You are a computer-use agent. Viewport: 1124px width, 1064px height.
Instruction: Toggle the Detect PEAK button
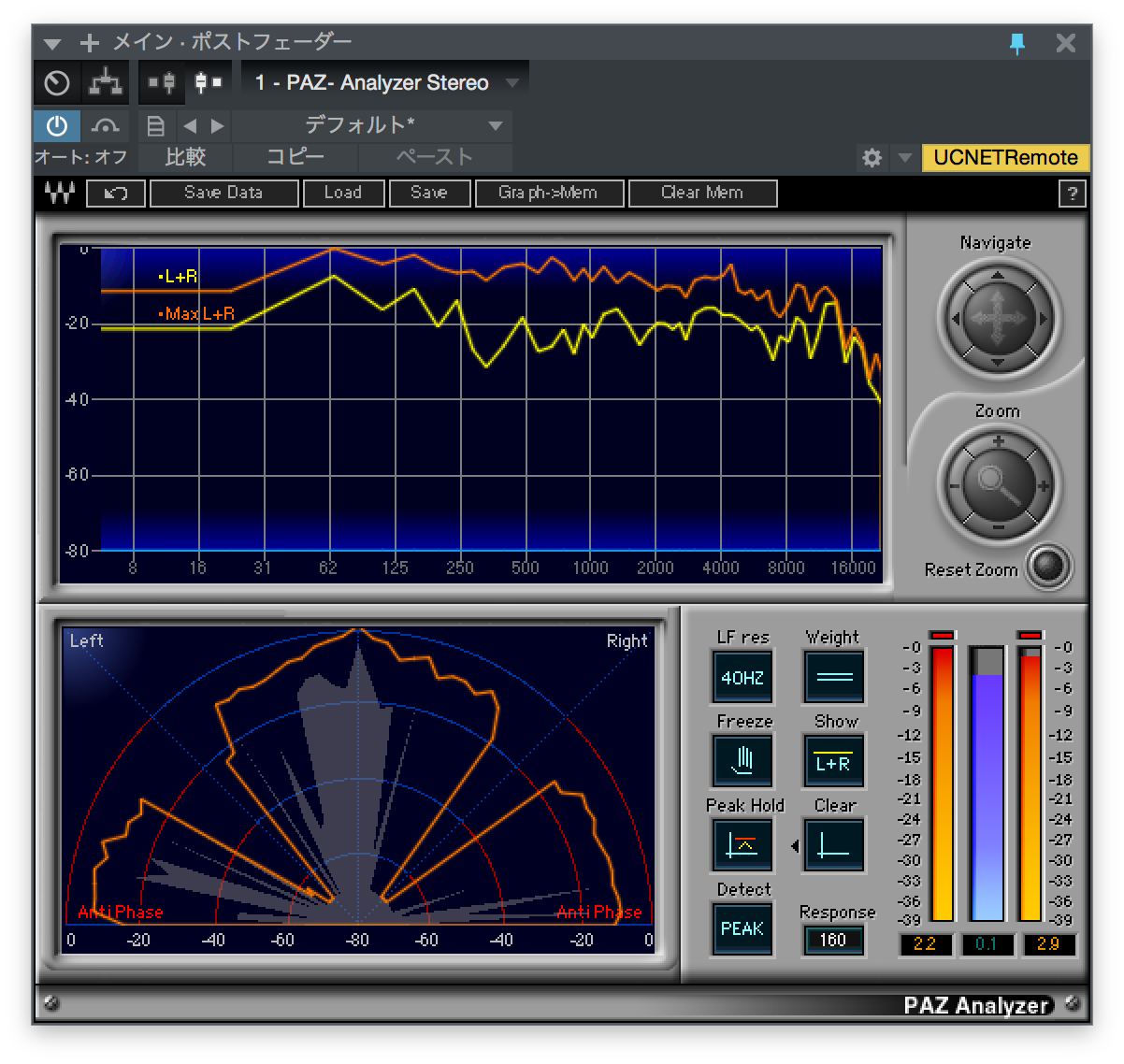[742, 928]
